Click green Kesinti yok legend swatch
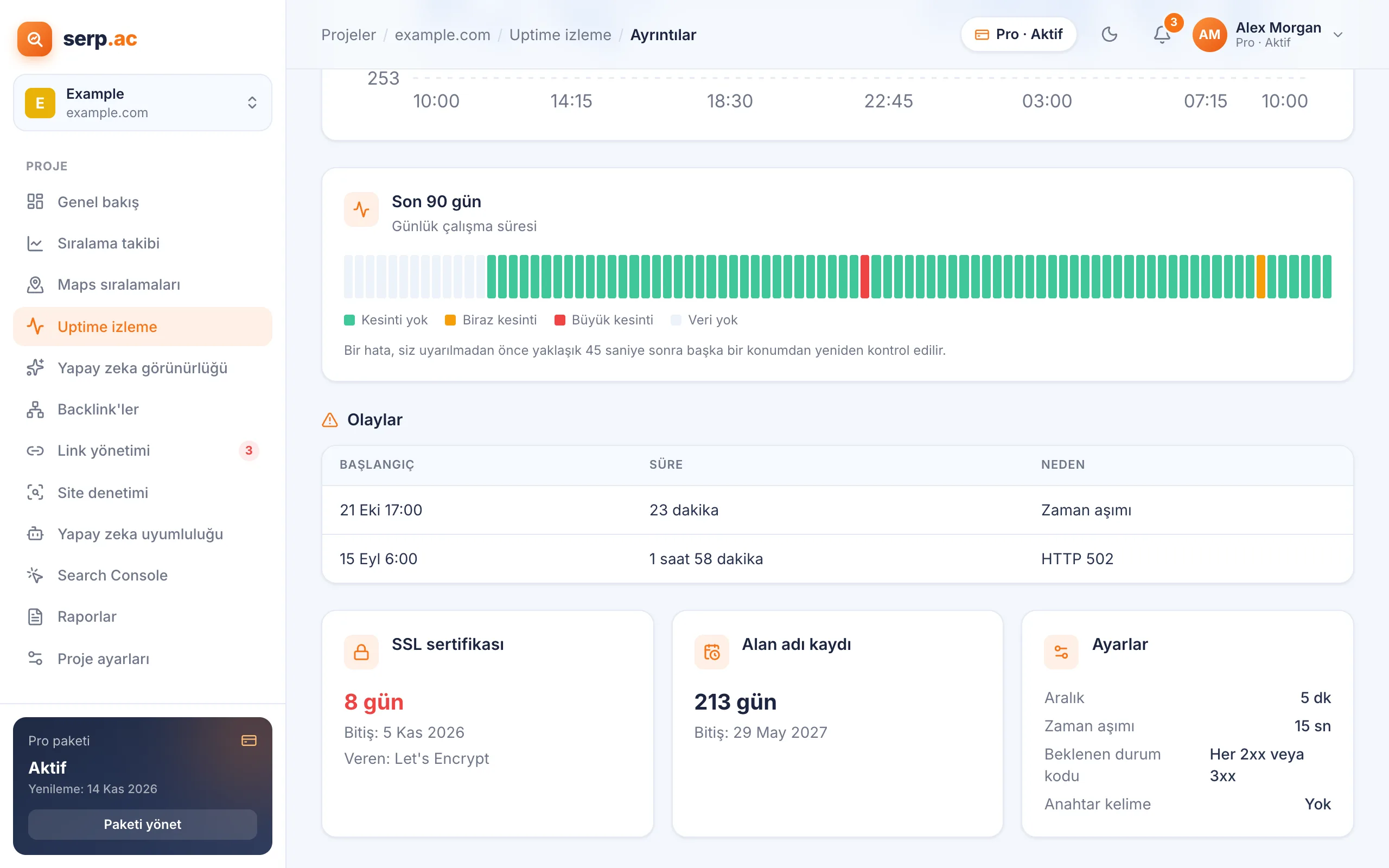 point(349,320)
